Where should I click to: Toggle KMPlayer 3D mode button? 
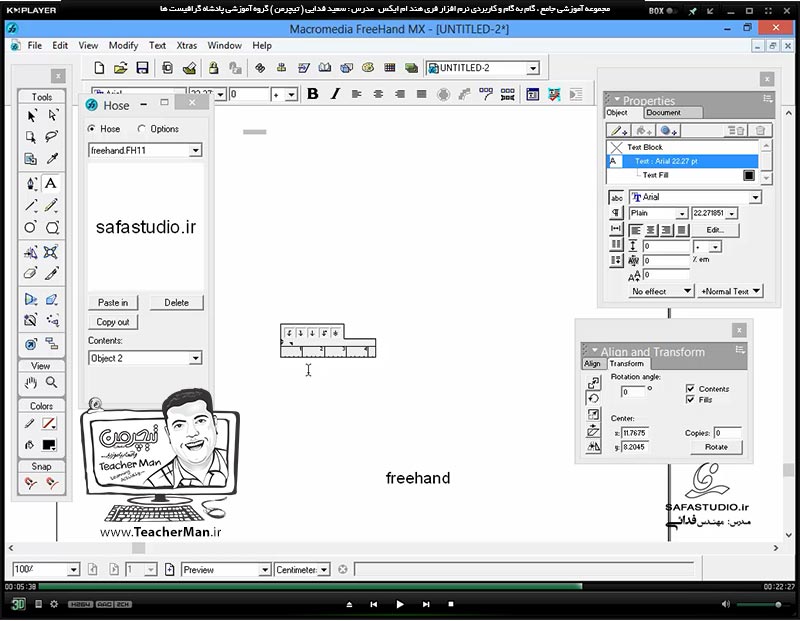[18, 605]
